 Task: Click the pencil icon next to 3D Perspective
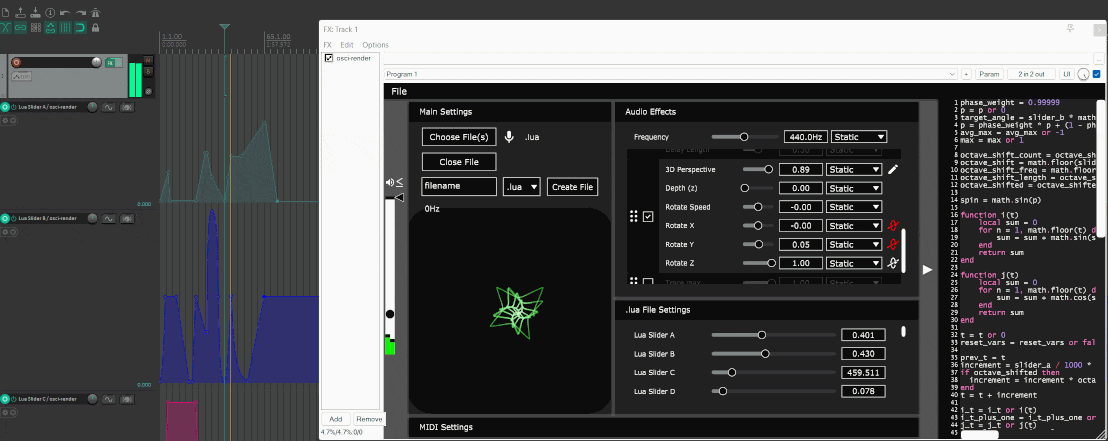point(893,170)
